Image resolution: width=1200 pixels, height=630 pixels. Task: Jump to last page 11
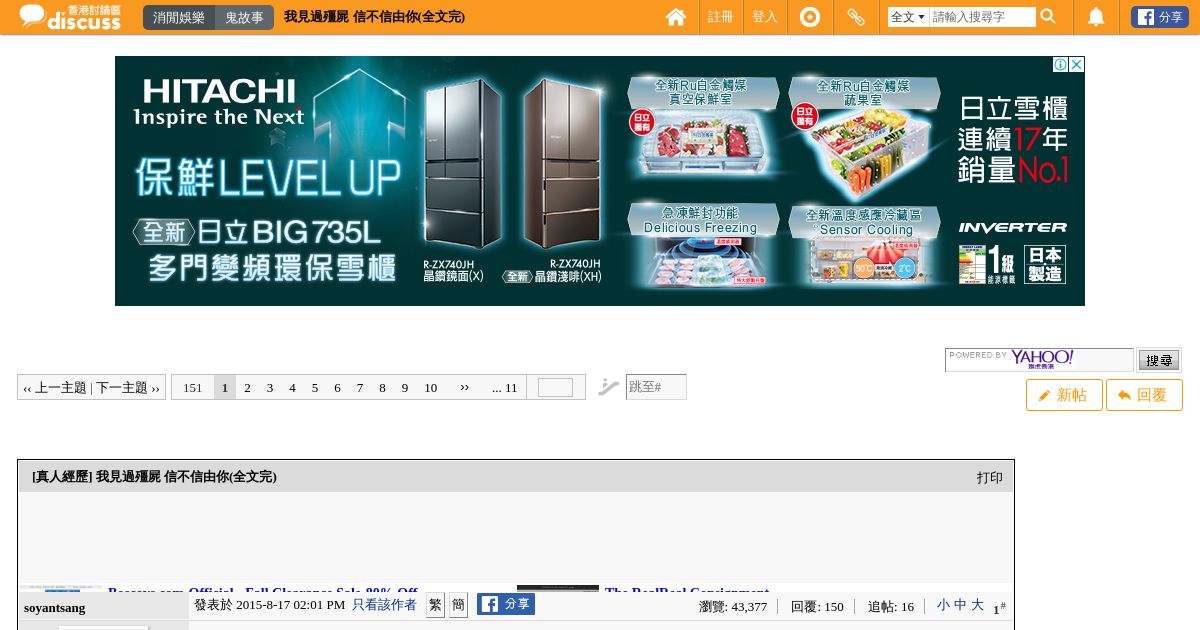505,388
